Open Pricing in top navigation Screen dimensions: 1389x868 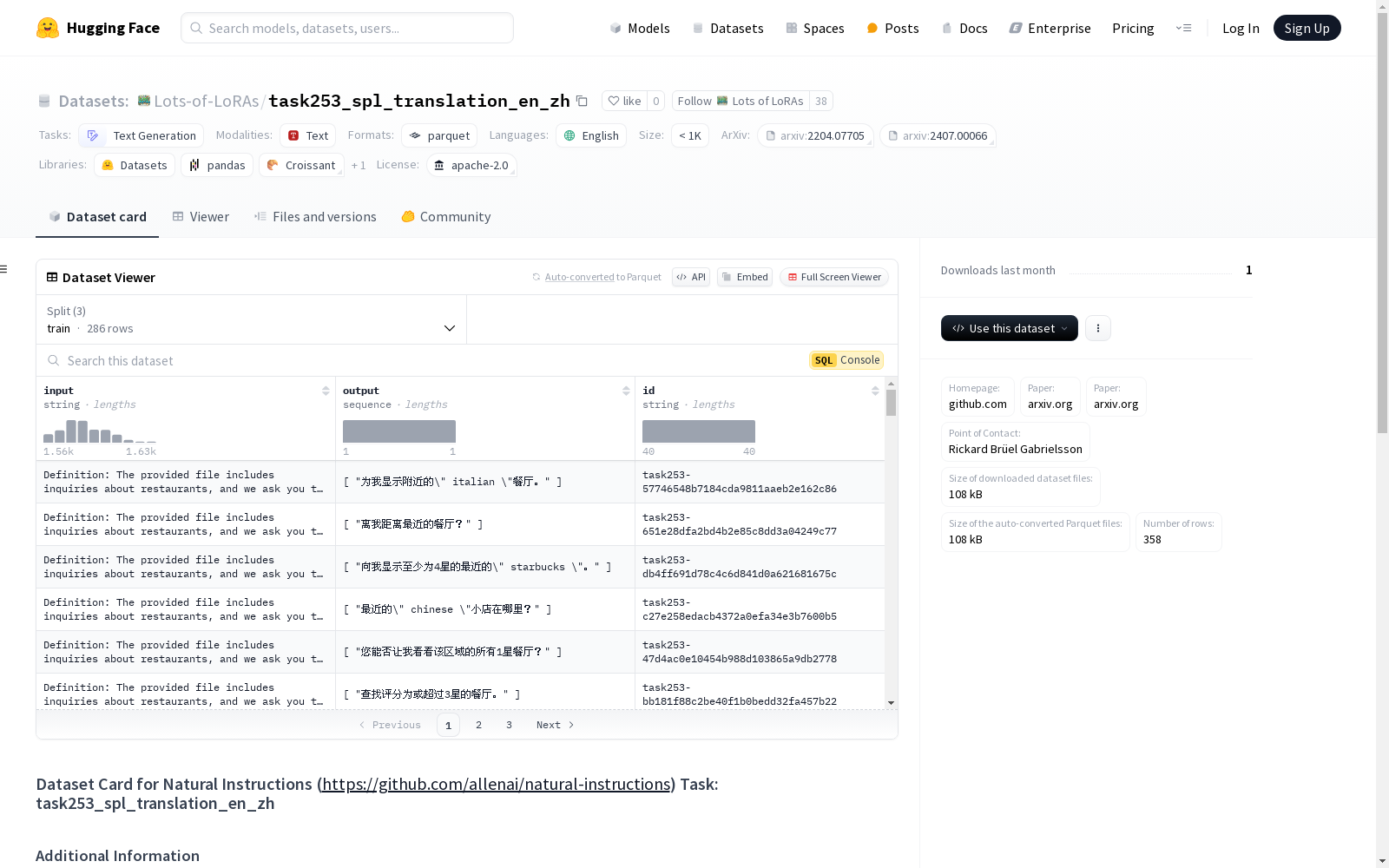pos(1133,28)
